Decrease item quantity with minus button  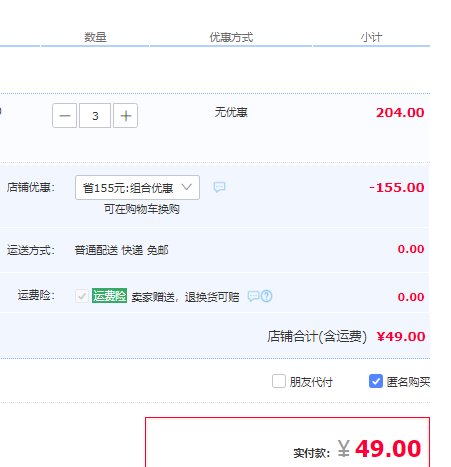tap(64, 116)
